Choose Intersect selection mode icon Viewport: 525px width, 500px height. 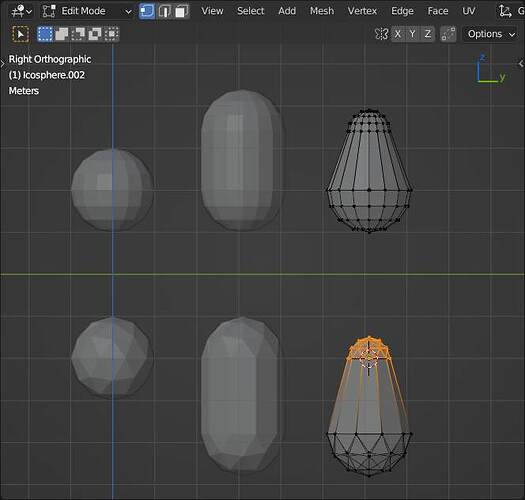[111, 34]
